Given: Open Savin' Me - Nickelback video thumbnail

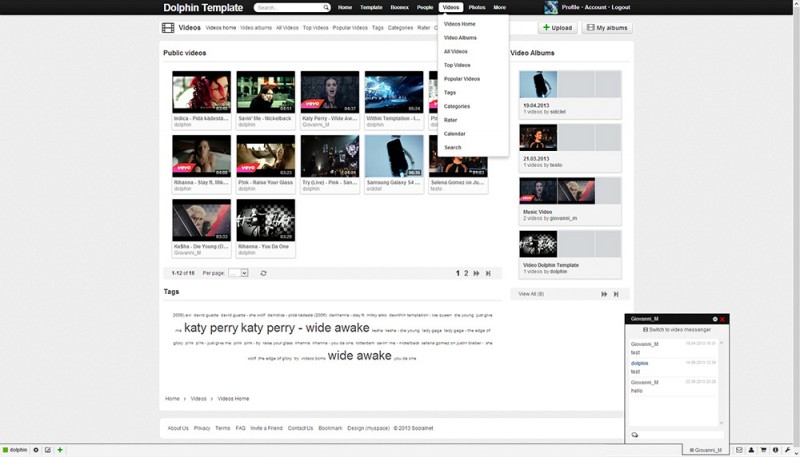Looking at the screenshot, I should 266,92.
